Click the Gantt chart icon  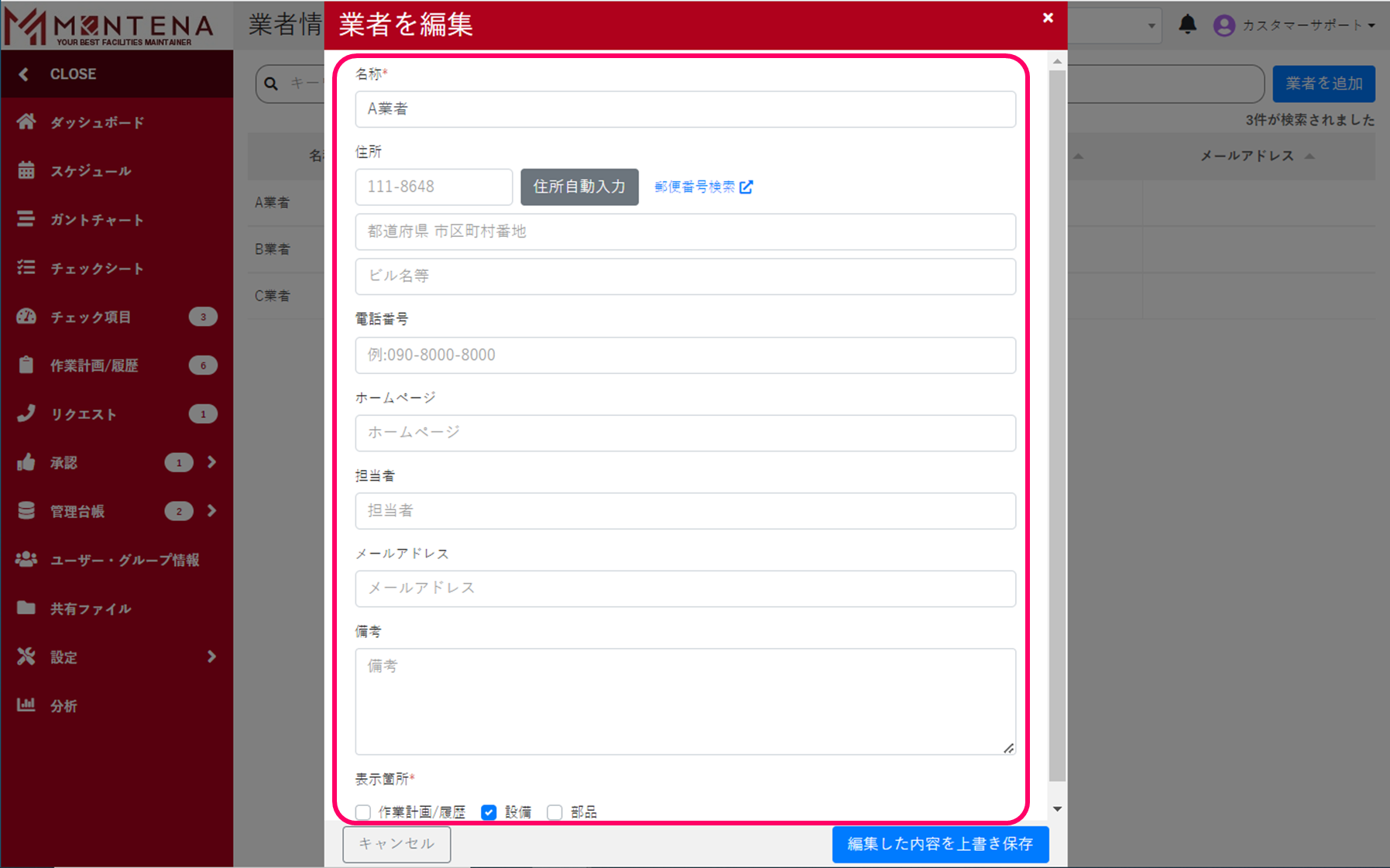tap(26, 219)
